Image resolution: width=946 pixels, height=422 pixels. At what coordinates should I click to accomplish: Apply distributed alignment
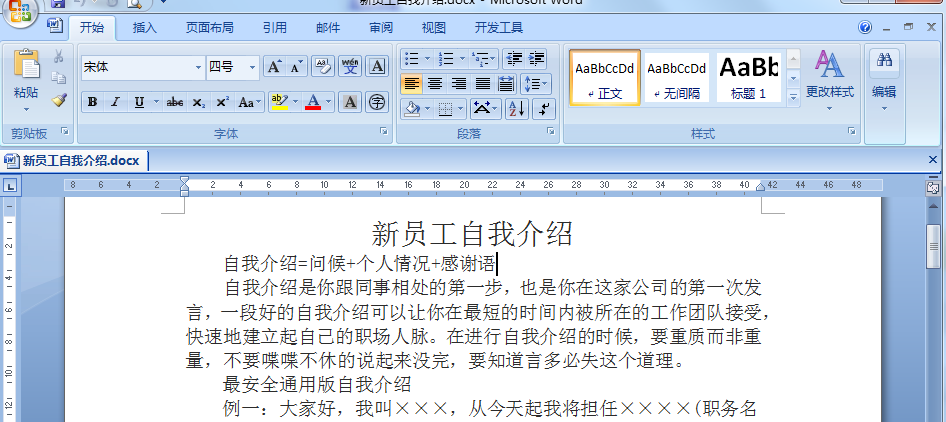(x=506, y=83)
